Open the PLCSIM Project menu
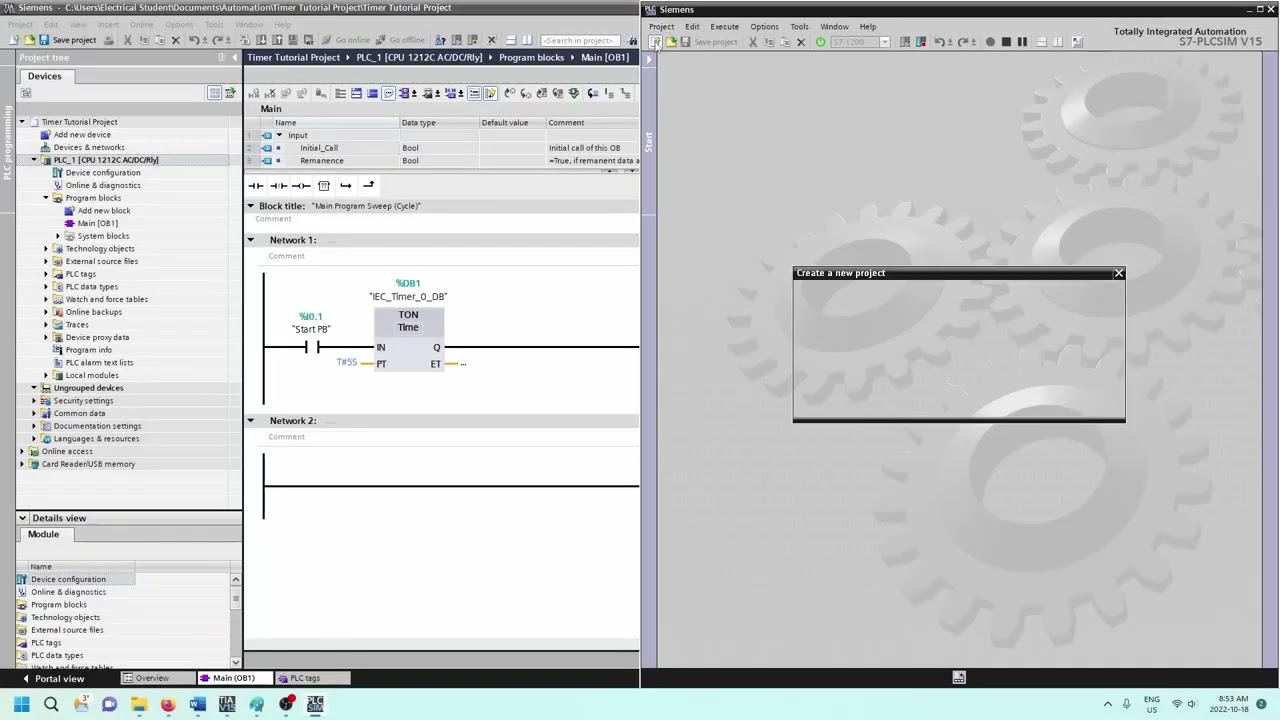1280x720 pixels. [x=661, y=27]
